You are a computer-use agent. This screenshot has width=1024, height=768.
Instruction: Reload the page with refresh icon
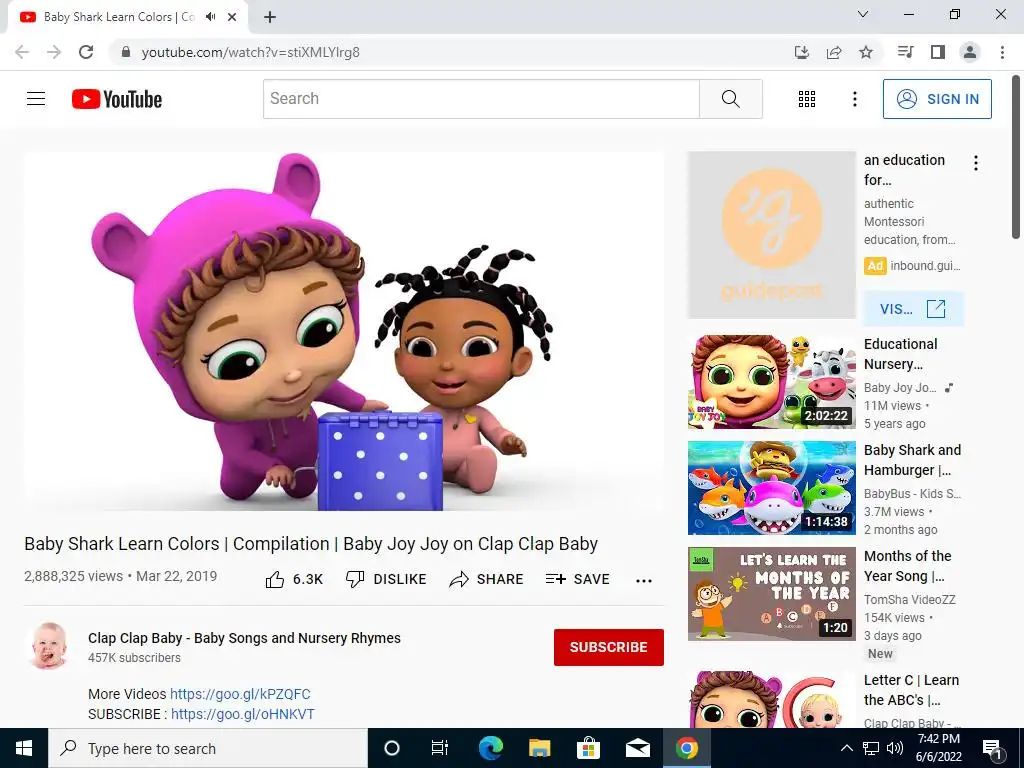coord(86,52)
